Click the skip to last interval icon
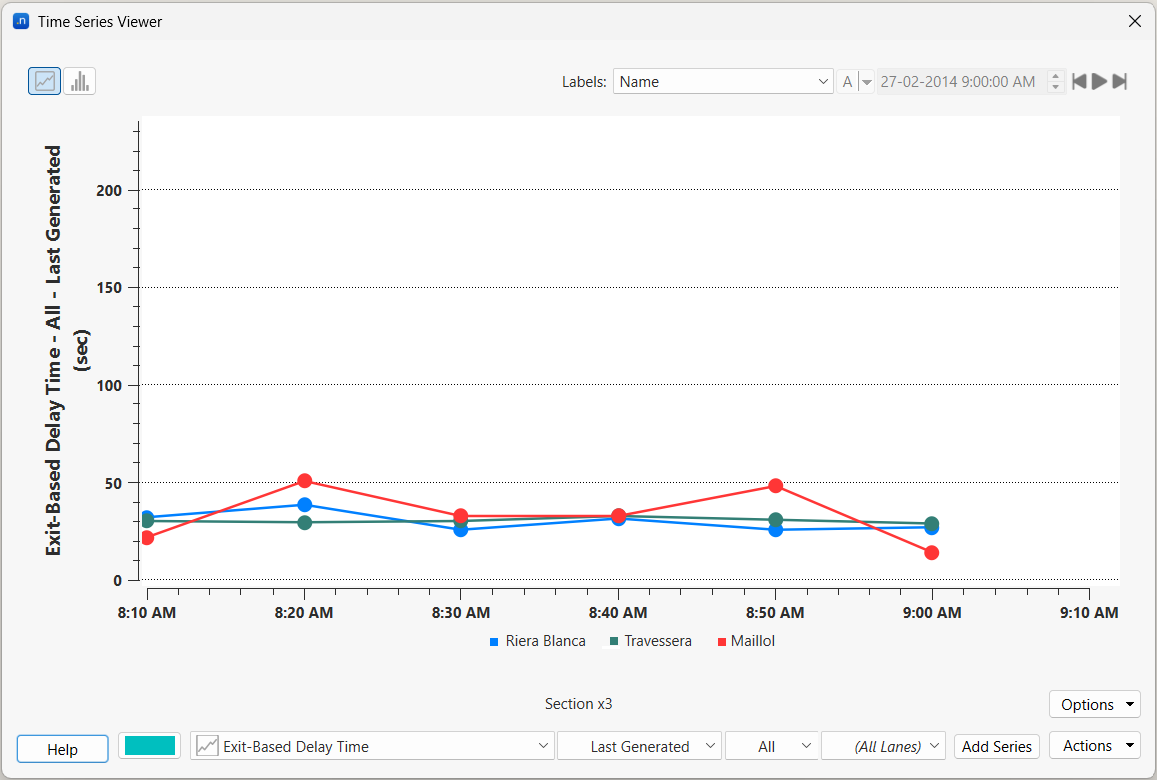Viewport: 1157px width, 780px height. [x=1120, y=82]
